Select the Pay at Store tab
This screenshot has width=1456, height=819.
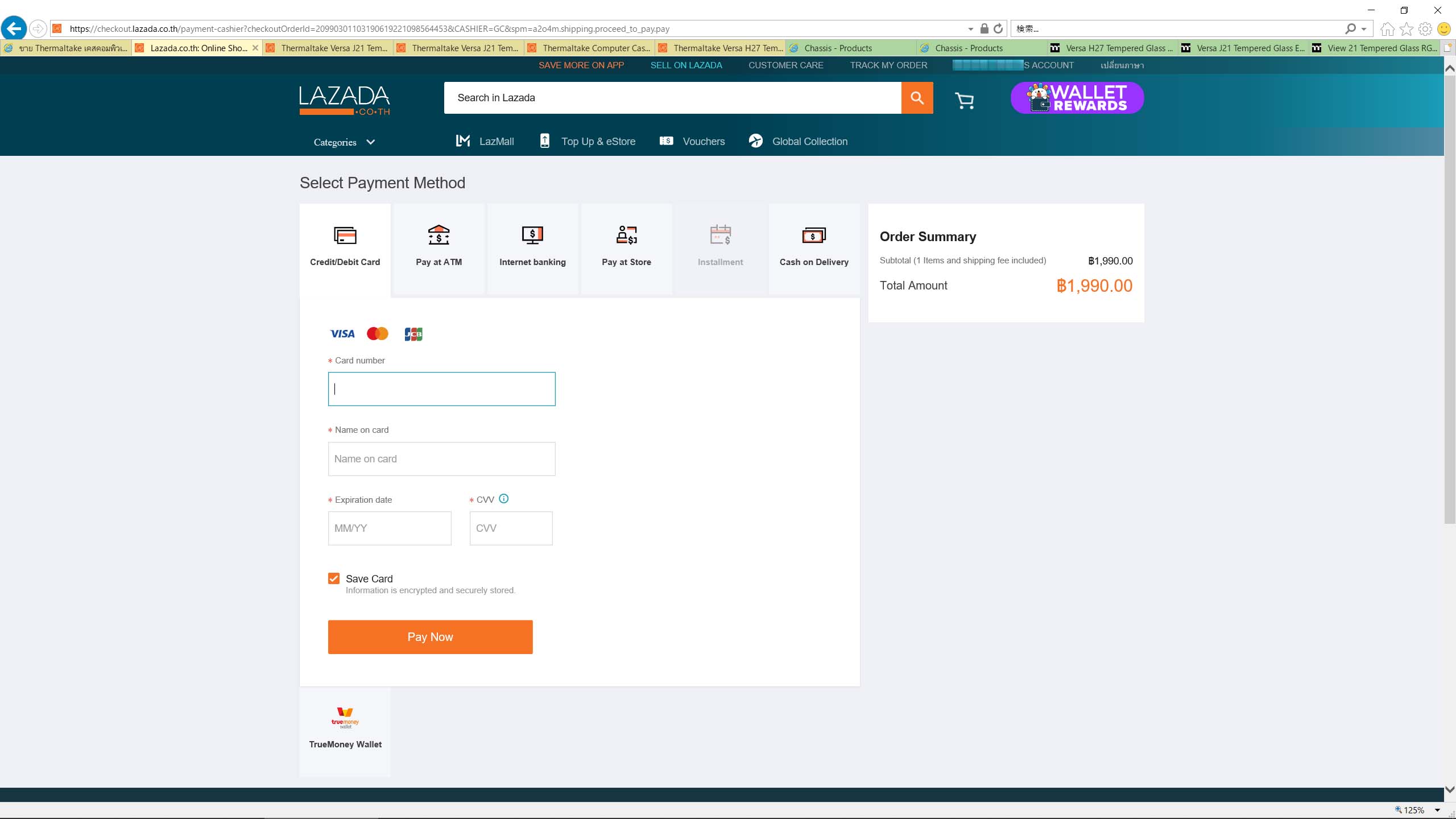(627, 249)
